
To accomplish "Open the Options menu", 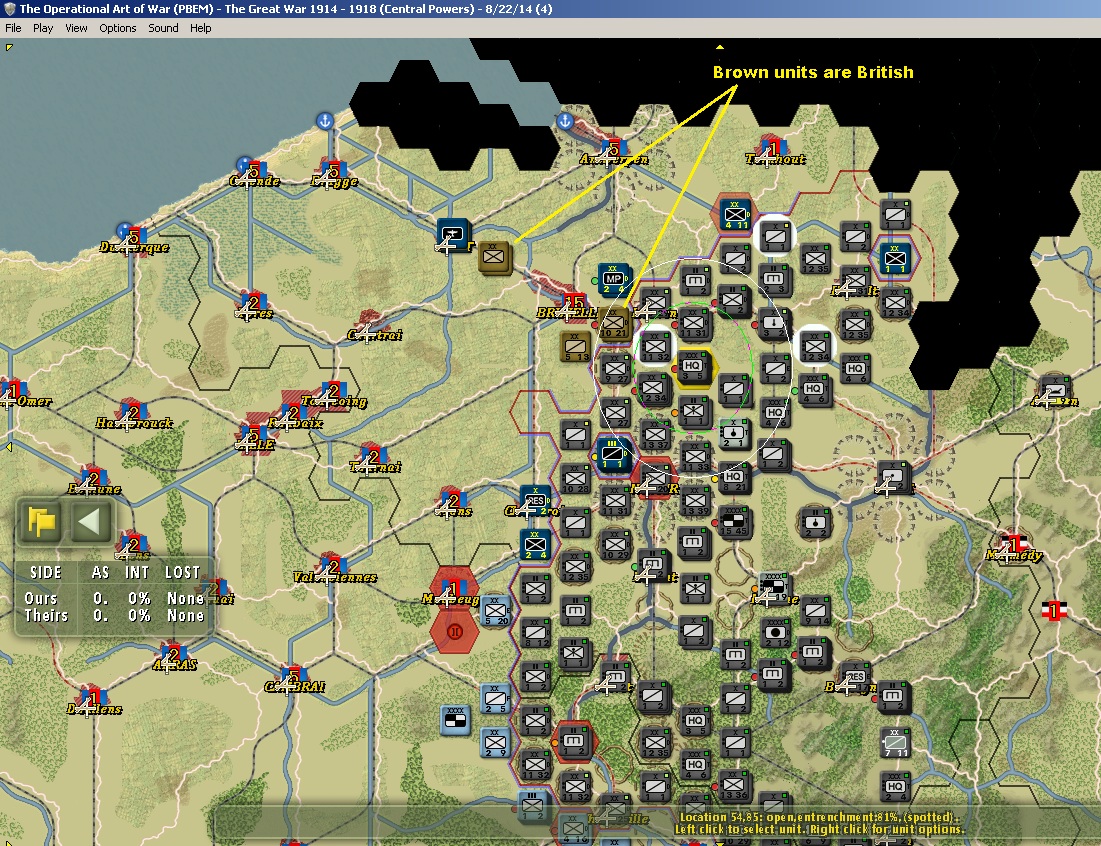I will click(117, 28).
